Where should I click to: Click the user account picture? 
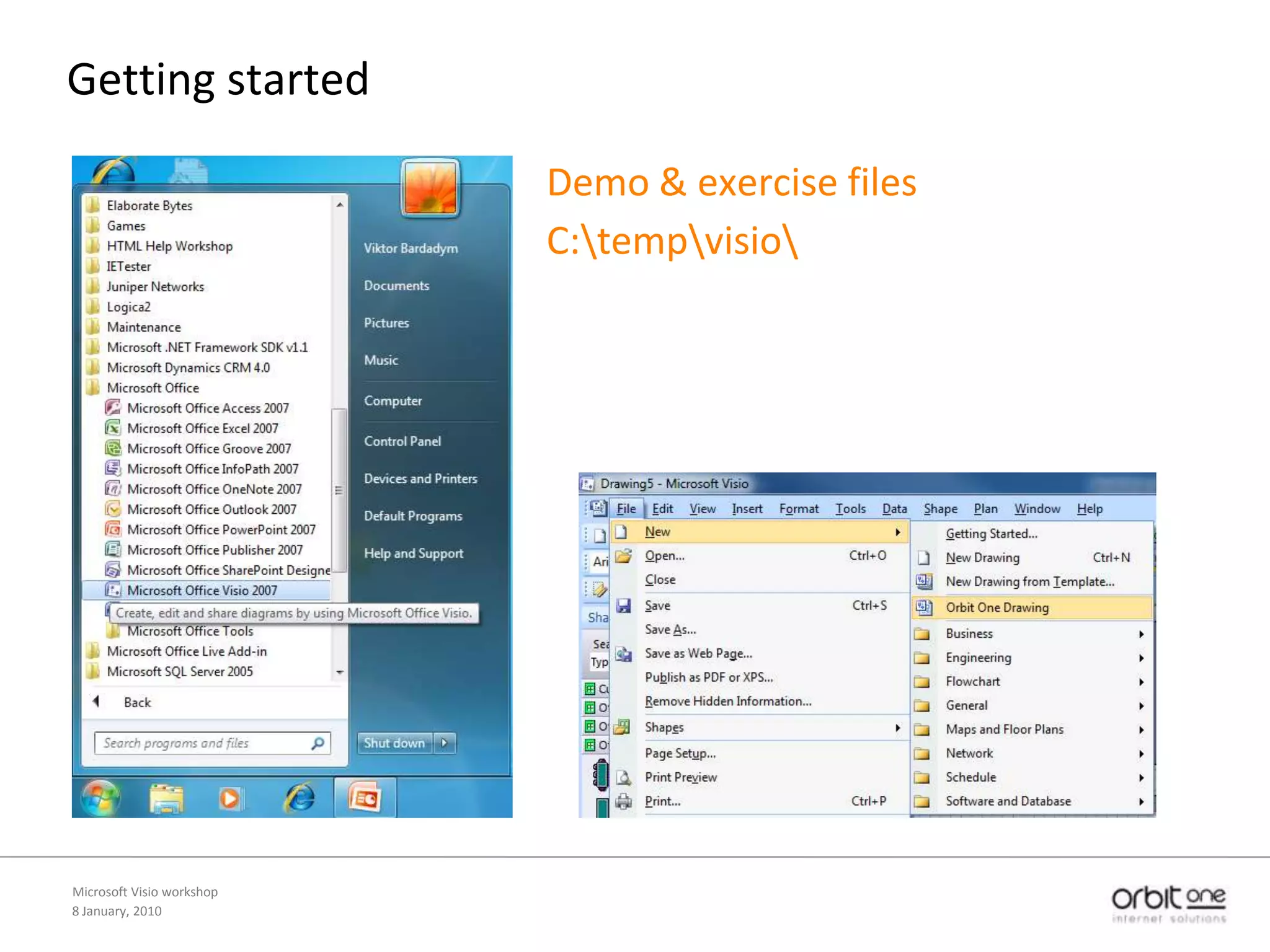[431, 188]
